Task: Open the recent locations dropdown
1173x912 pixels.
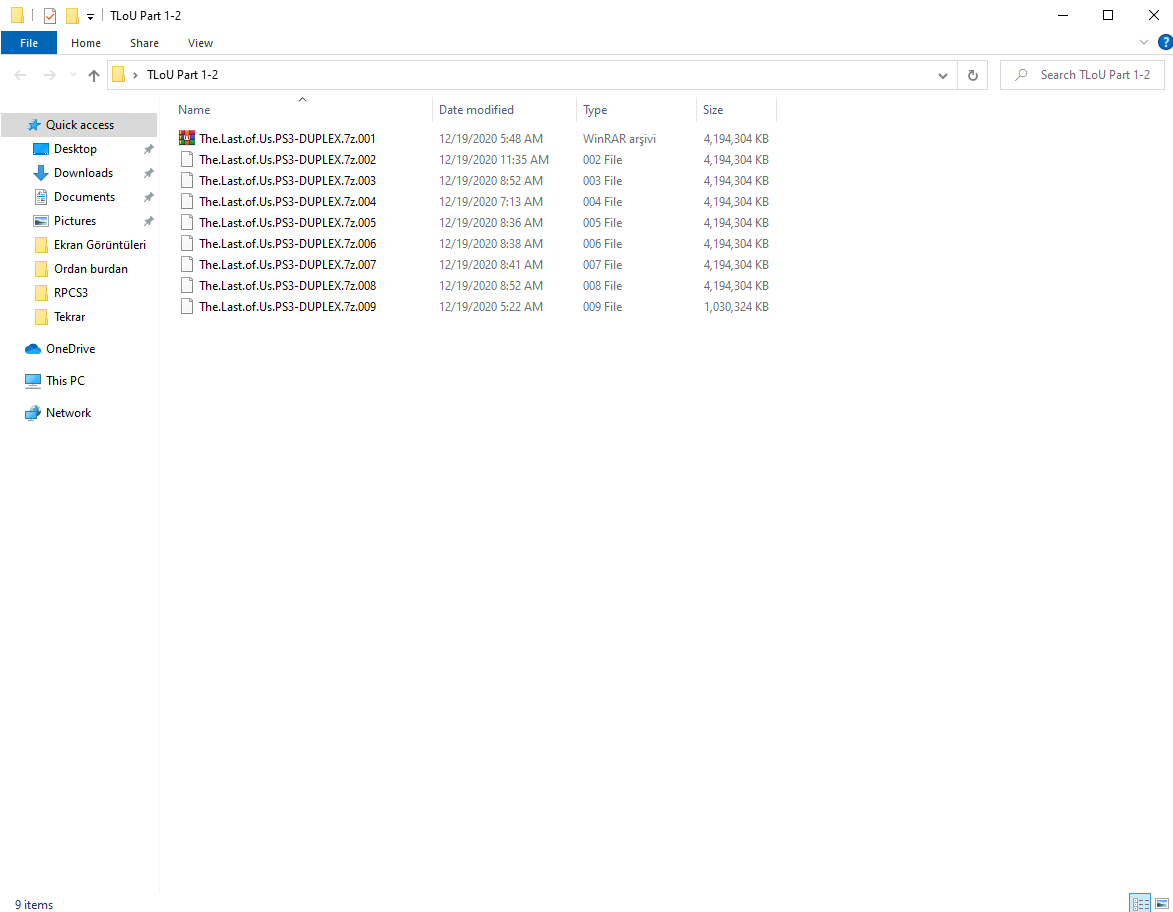Action: [x=73, y=75]
